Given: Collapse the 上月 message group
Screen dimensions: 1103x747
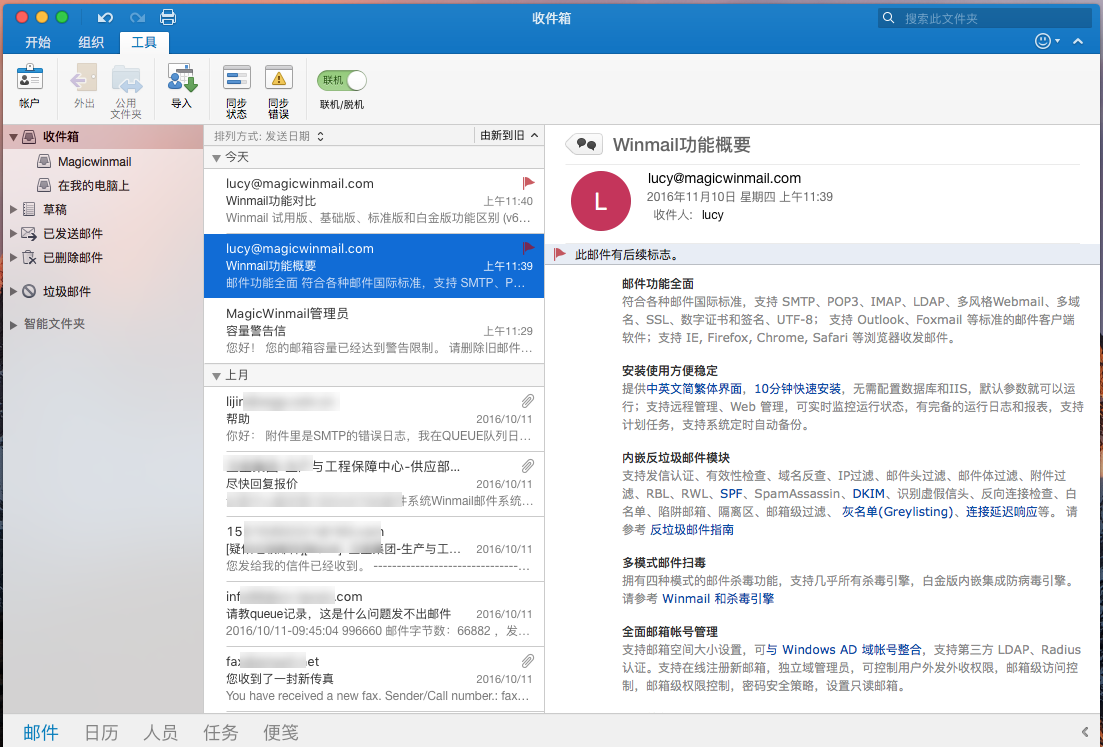Looking at the screenshot, I should pyautogui.click(x=217, y=376).
